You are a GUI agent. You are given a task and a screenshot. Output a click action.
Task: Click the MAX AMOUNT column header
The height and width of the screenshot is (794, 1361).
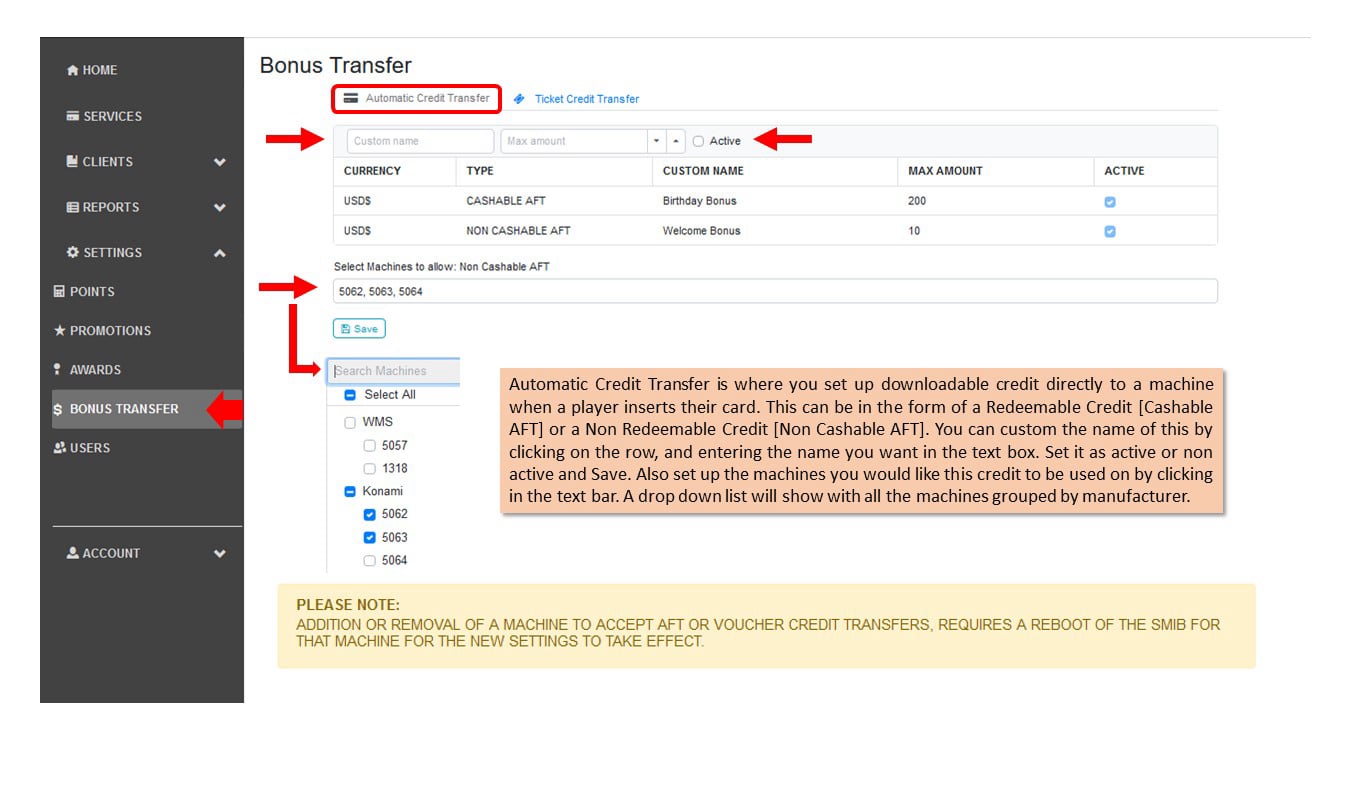(945, 171)
